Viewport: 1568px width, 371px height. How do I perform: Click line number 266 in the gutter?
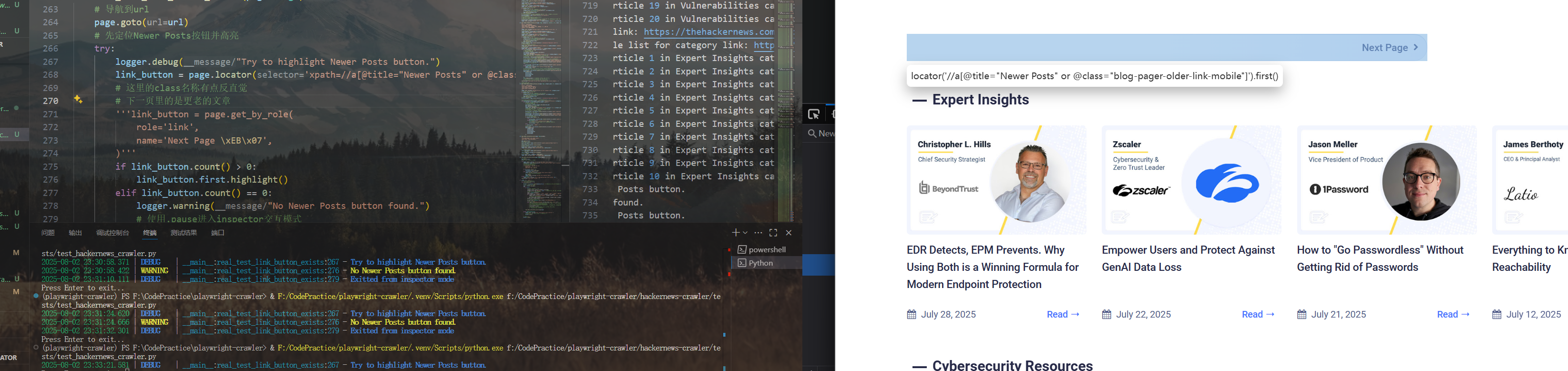[x=51, y=49]
